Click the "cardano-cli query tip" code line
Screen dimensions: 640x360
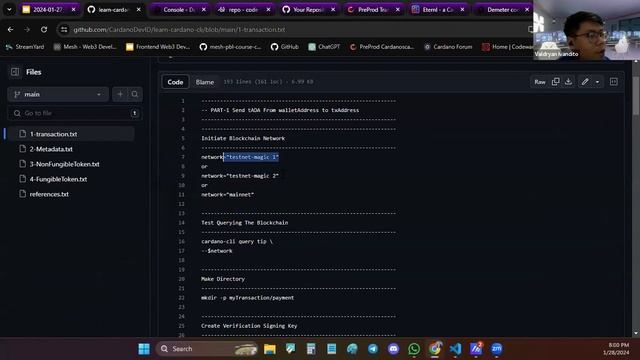pos(237,242)
